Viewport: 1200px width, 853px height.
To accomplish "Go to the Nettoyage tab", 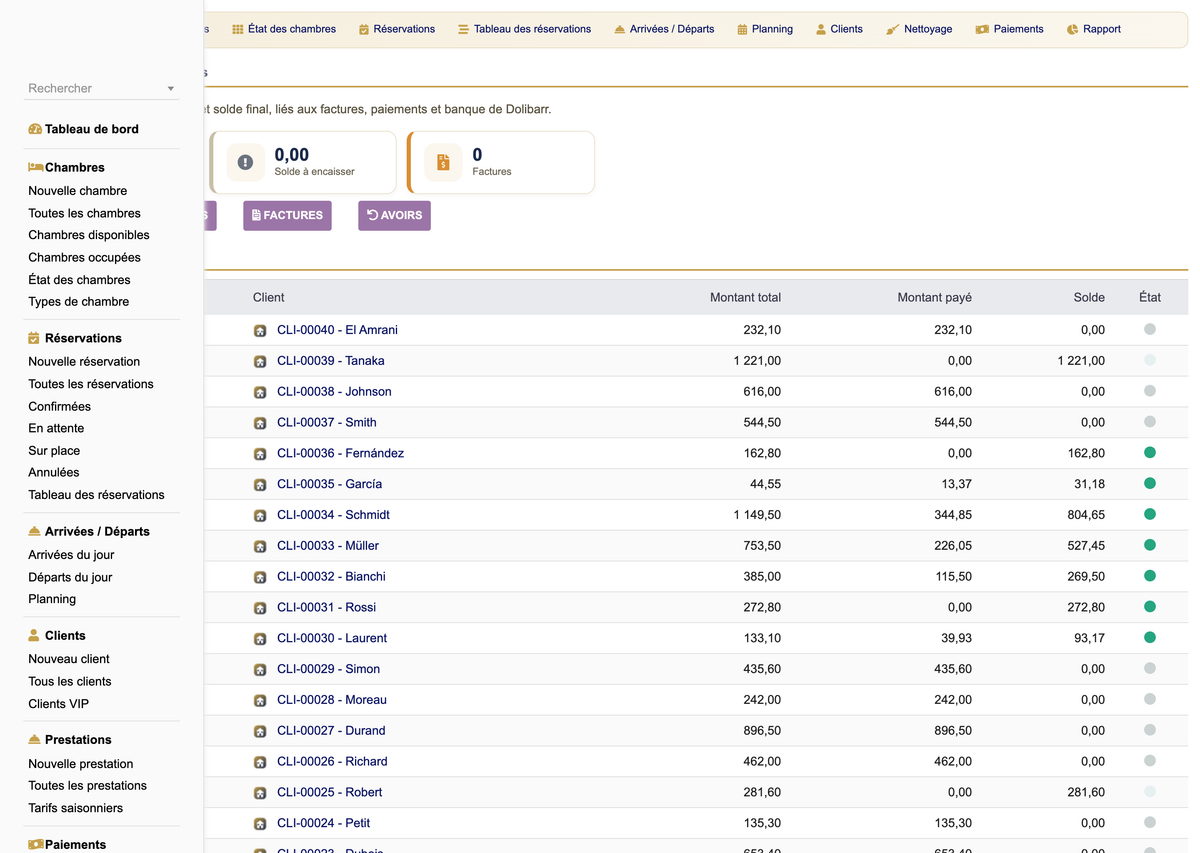I will click(x=919, y=29).
